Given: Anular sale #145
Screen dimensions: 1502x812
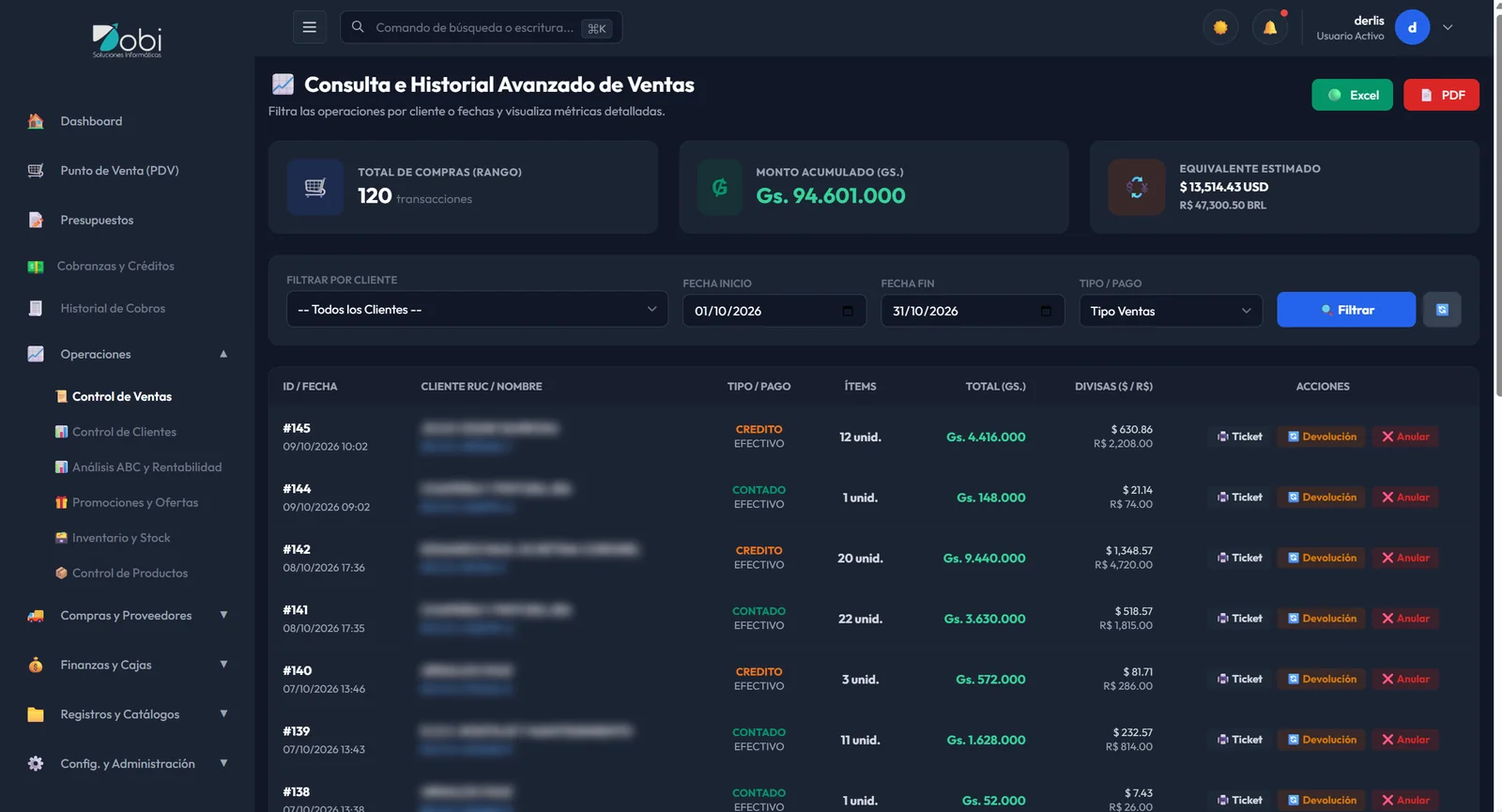Looking at the screenshot, I should coord(1405,437).
